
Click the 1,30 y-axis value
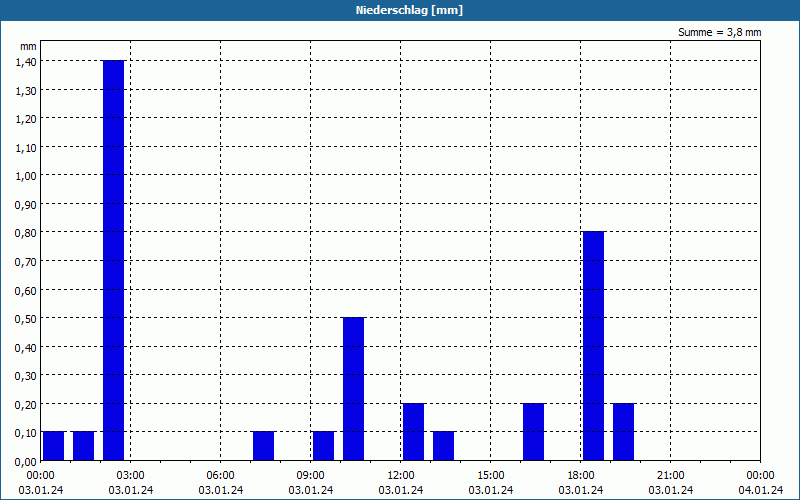[x=26, y=90]
